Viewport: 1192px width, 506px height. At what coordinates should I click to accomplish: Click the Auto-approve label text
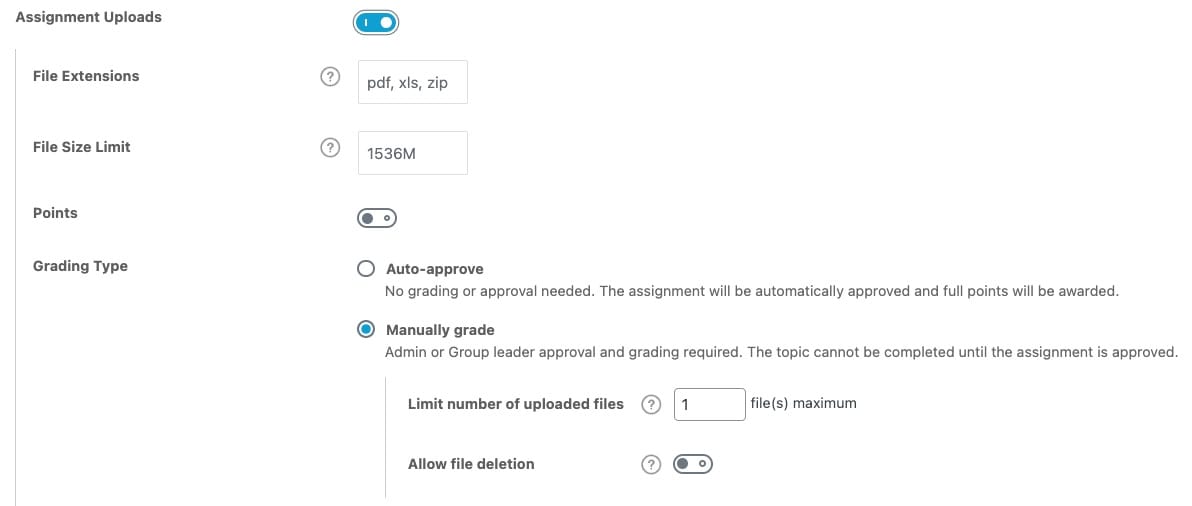click(435, 269)
